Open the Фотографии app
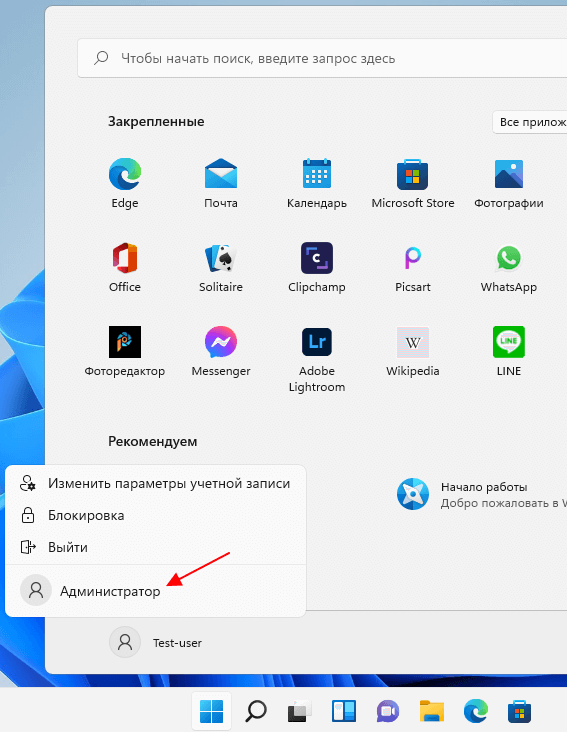This screenshot has height=732, width=567. point(509,183)
